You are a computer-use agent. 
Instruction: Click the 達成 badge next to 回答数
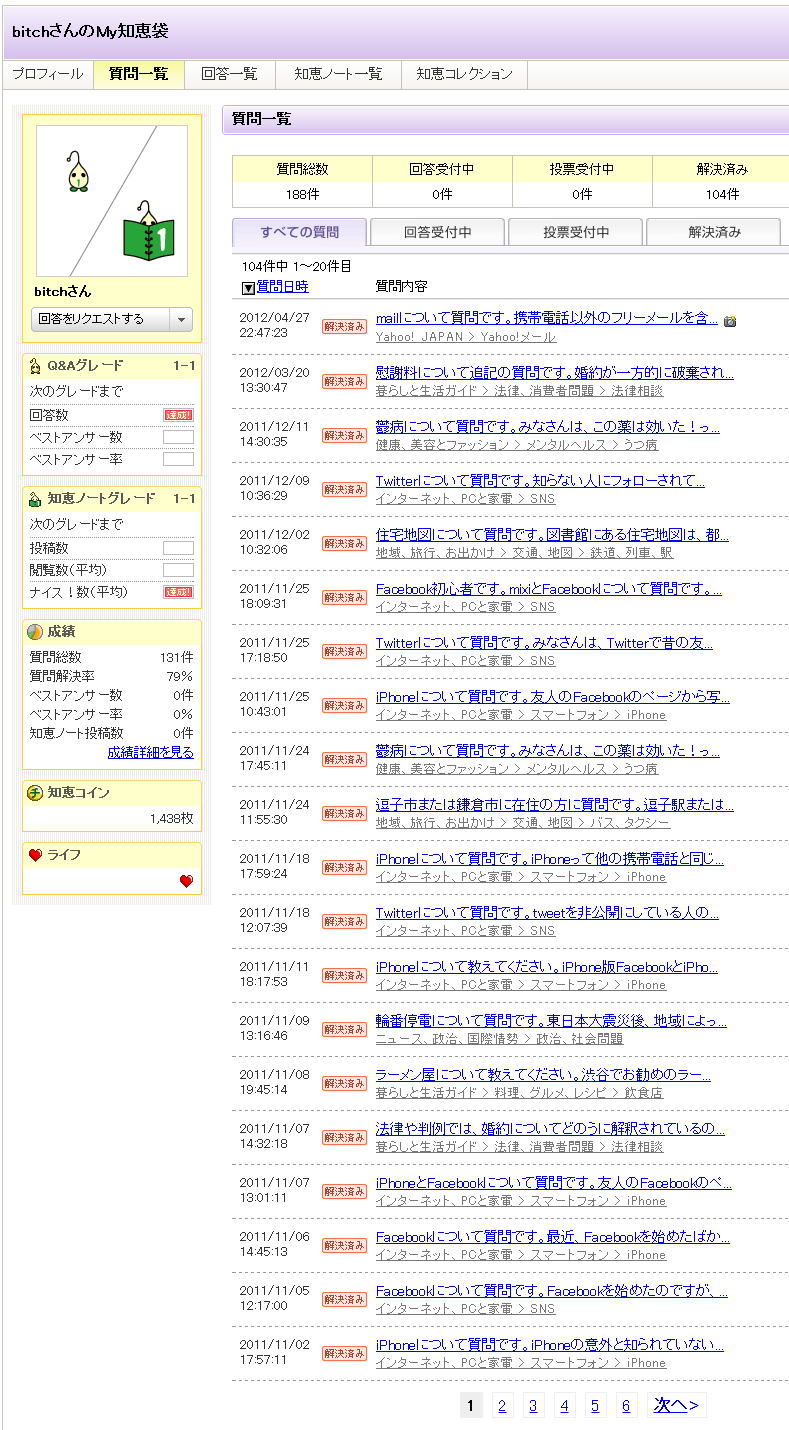178,415
